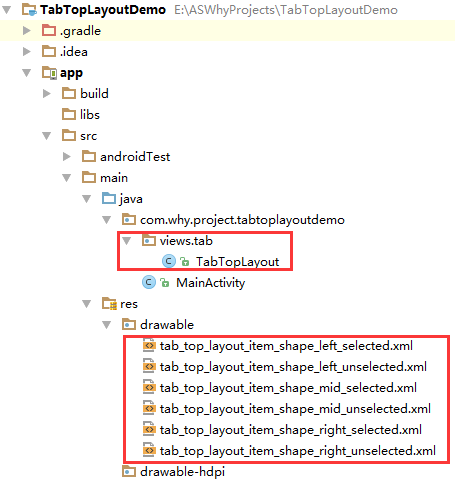Select tab_top_layout_item_shape_right_selected.xml
Viewport: 455px width, 479px height.
(x=291, y=430)
